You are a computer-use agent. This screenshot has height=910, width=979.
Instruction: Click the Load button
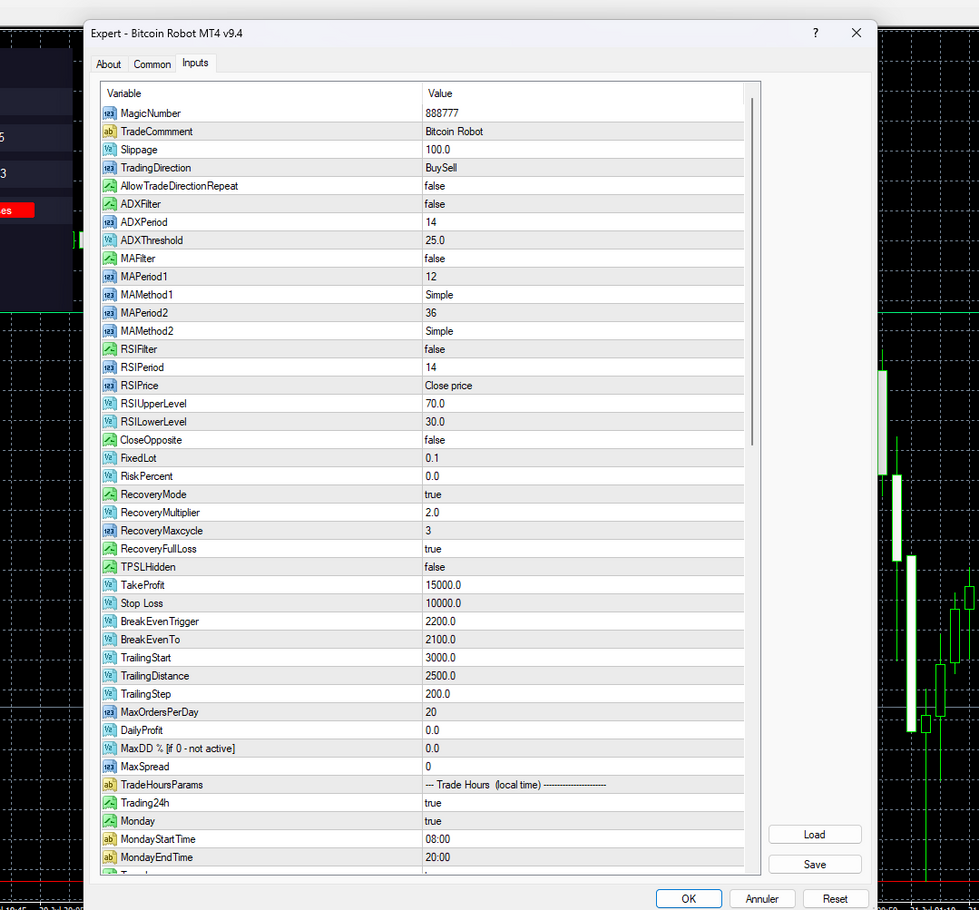[x=815, y=834]
